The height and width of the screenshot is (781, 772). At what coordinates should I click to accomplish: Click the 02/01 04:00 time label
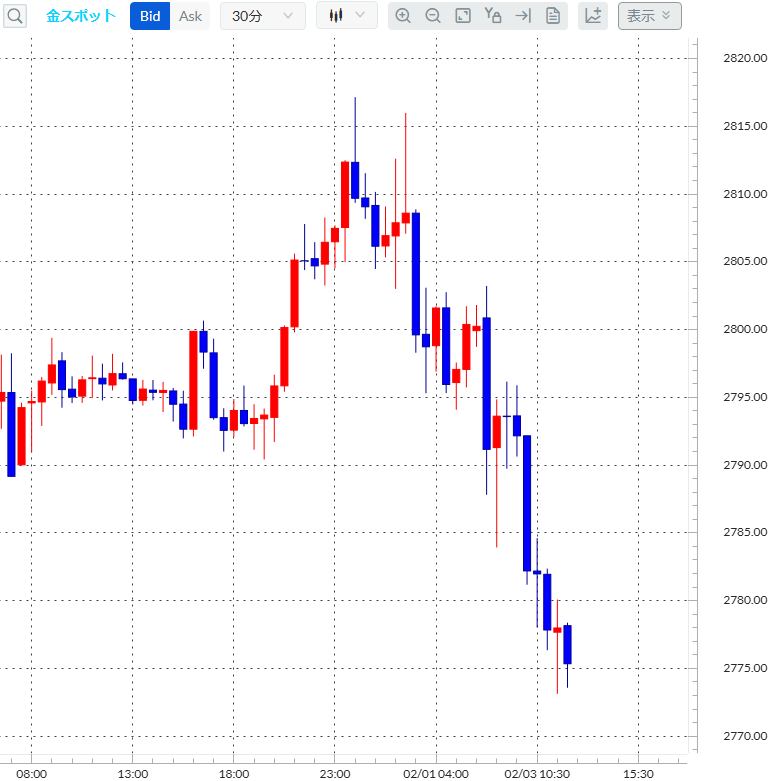pyautogui.click(x=436, y=774)
